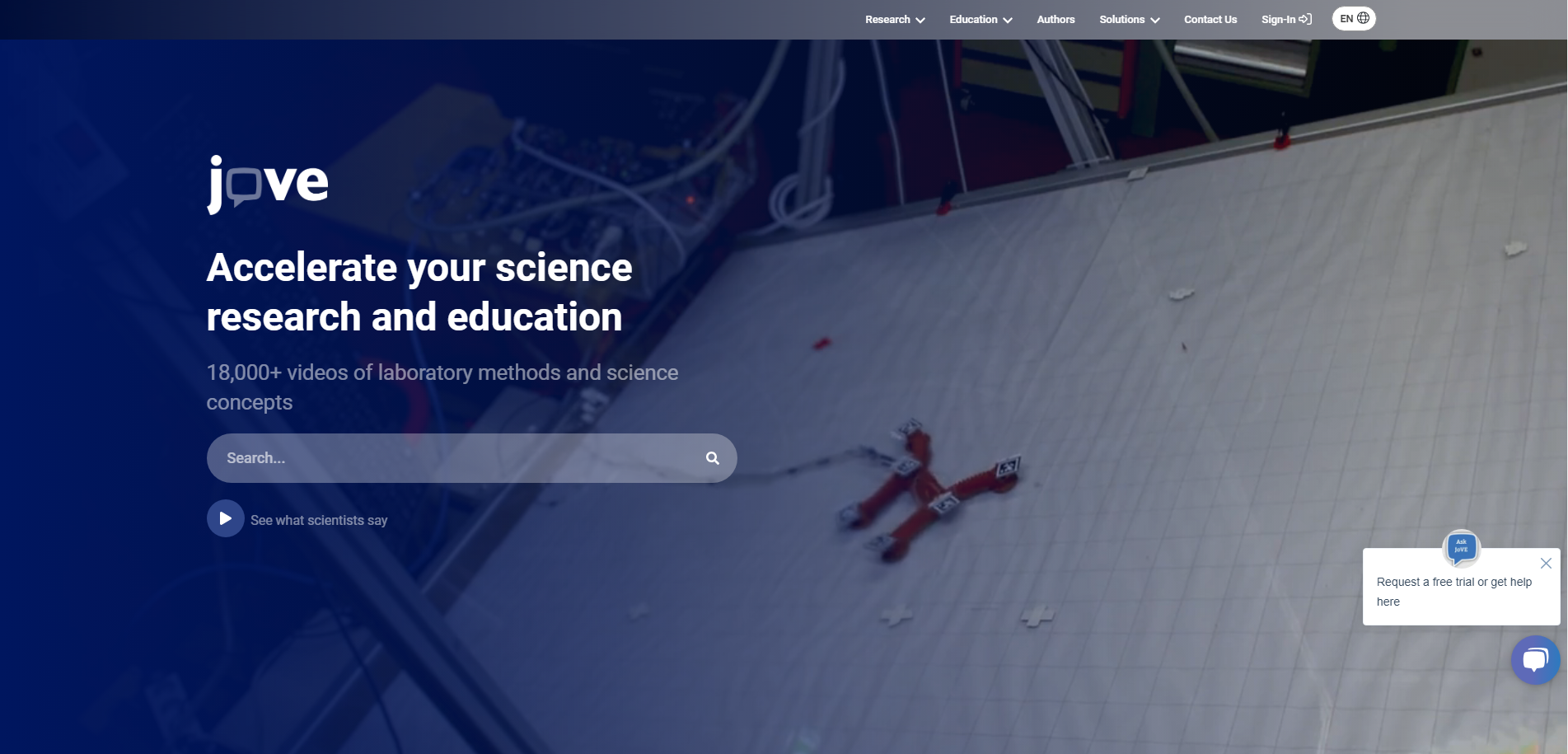Click the Ask JoVE assistant icon
1568x754 pixels.
click(x=1461, y=547)
